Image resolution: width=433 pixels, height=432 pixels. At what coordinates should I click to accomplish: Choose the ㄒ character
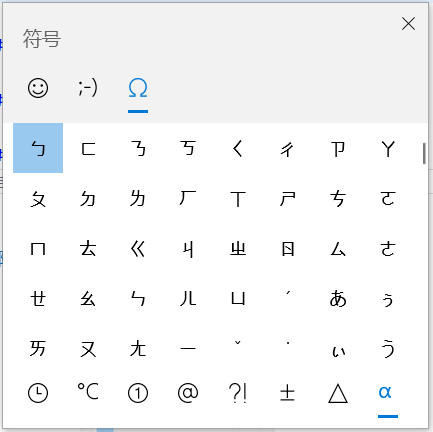[x=238, y=198]
